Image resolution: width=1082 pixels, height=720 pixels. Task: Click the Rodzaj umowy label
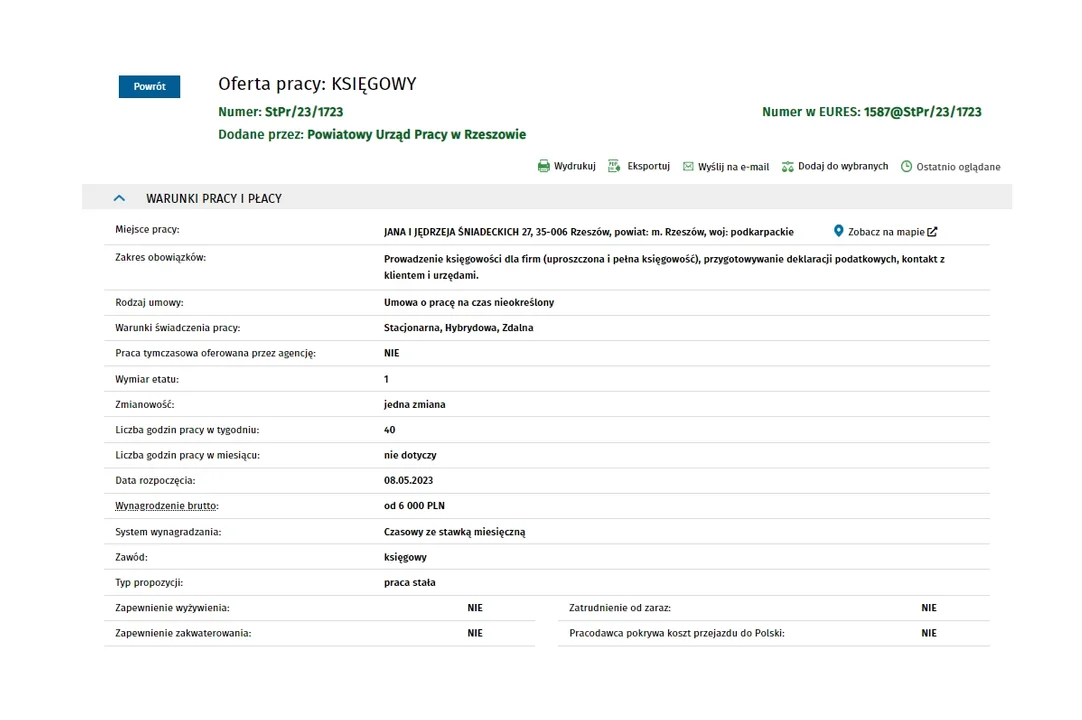click(149, 302)
